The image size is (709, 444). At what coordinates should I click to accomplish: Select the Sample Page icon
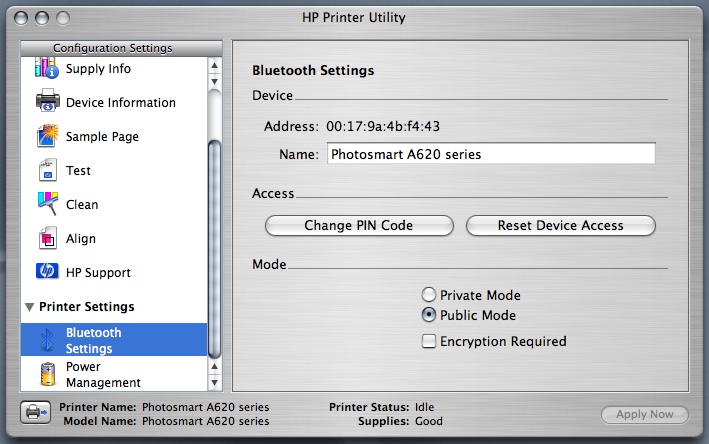click(x=47, y=136)
